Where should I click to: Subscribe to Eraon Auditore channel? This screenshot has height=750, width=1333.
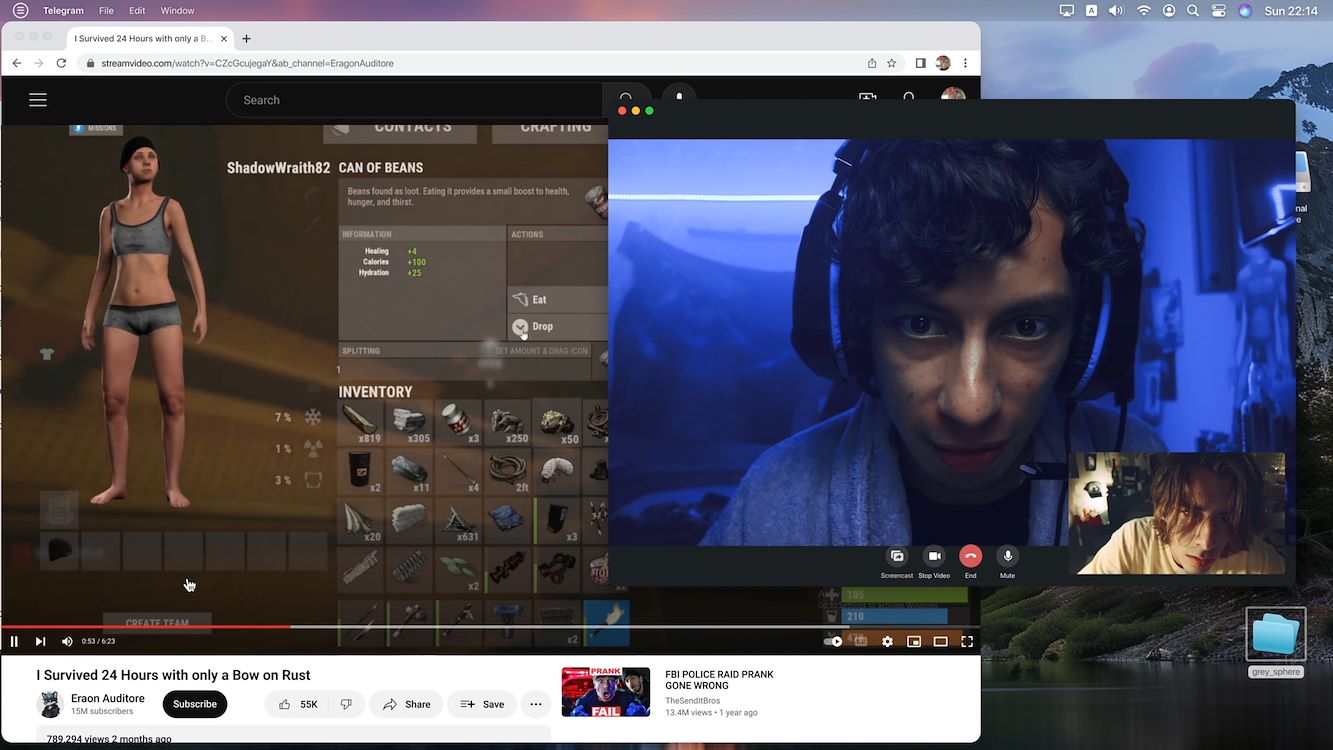pyautogui.click(x=195, y=704)
